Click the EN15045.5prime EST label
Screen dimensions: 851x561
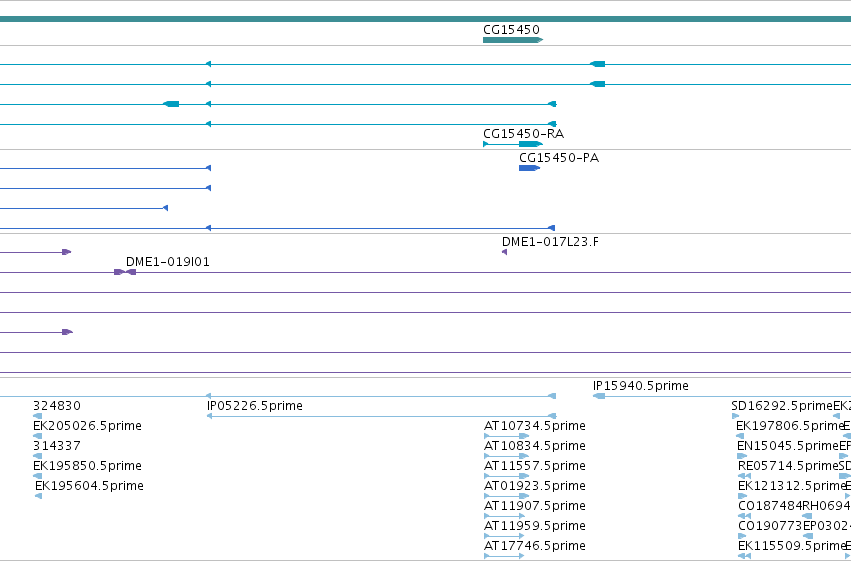[788, 446]
